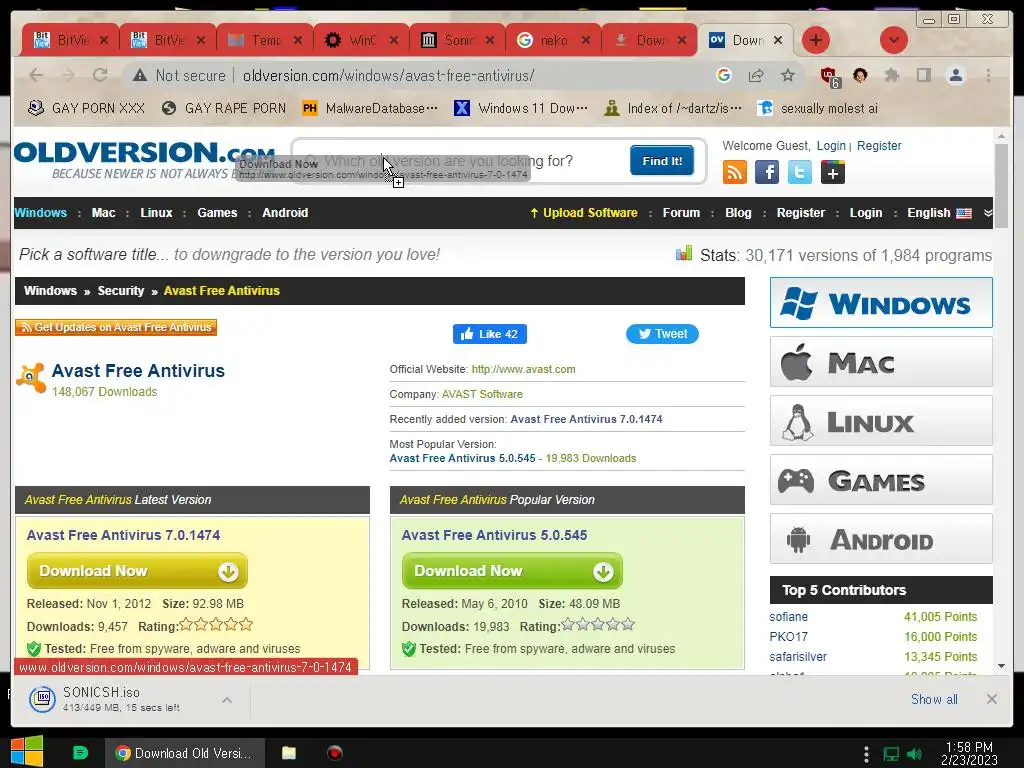
Task: Download Avast Free Antivirus 5.0.545
Action: click(x=512, y=571)
